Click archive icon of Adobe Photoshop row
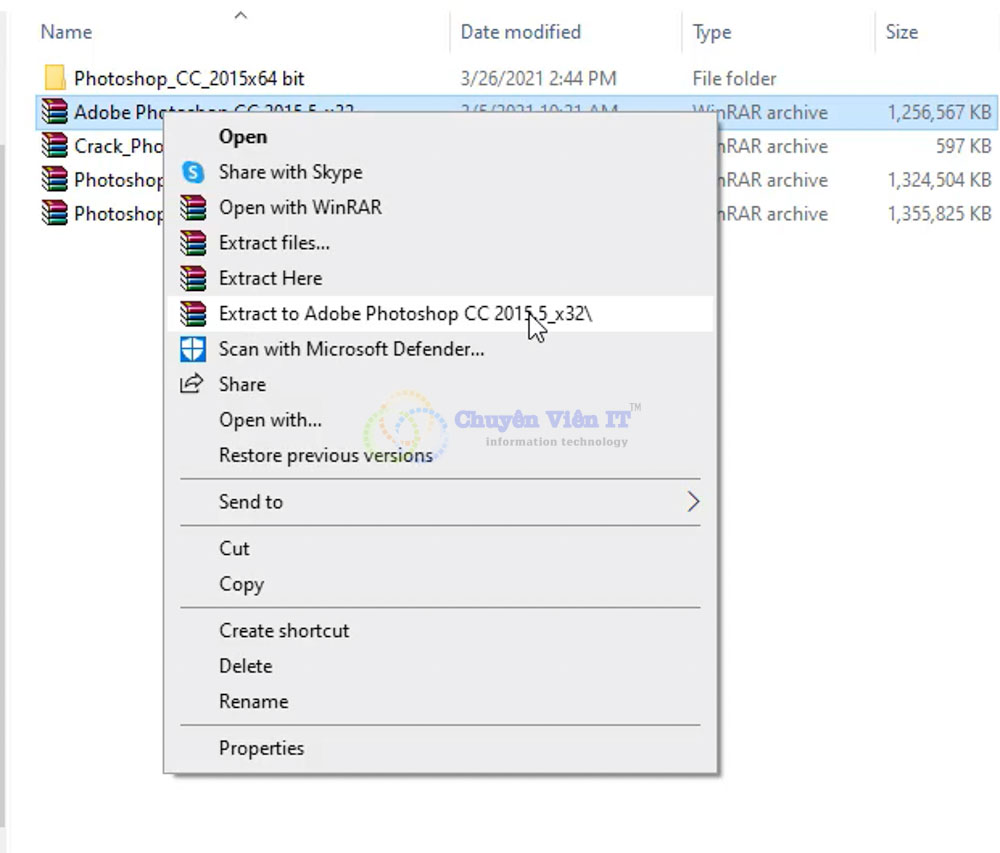 coord(54,112)
